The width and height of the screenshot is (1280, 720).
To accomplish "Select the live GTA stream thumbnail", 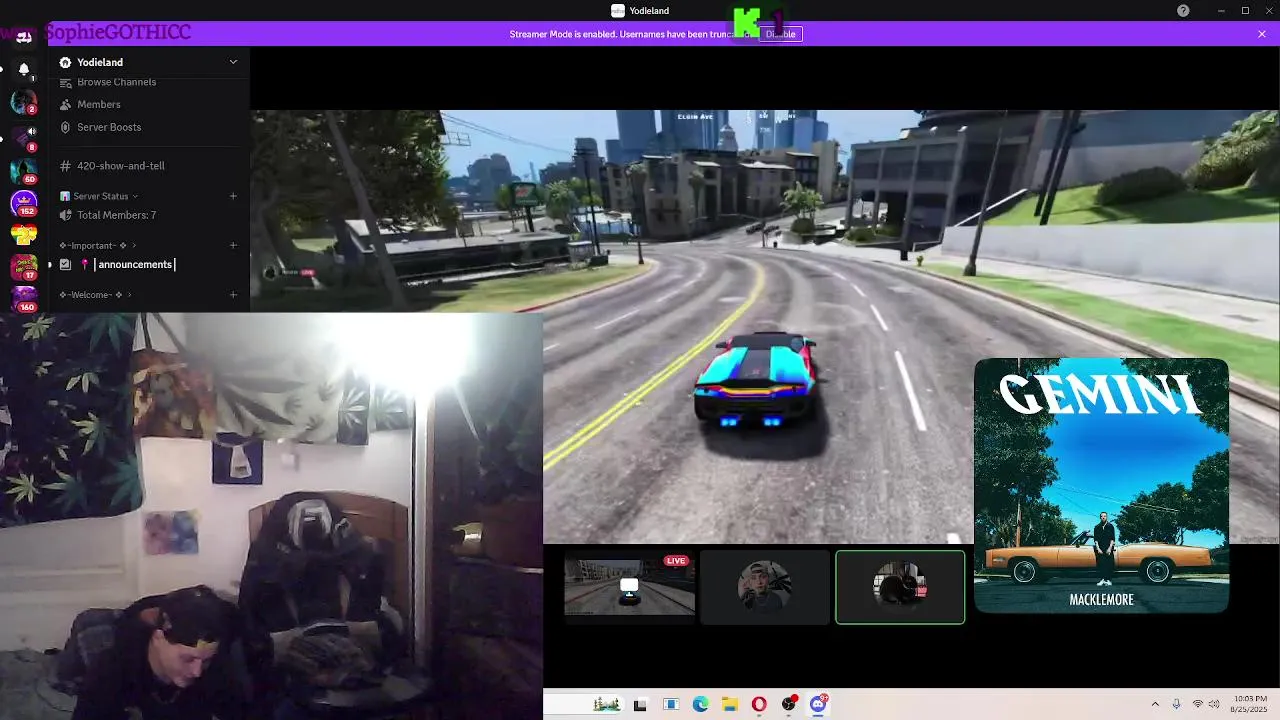I will [629, 587].
